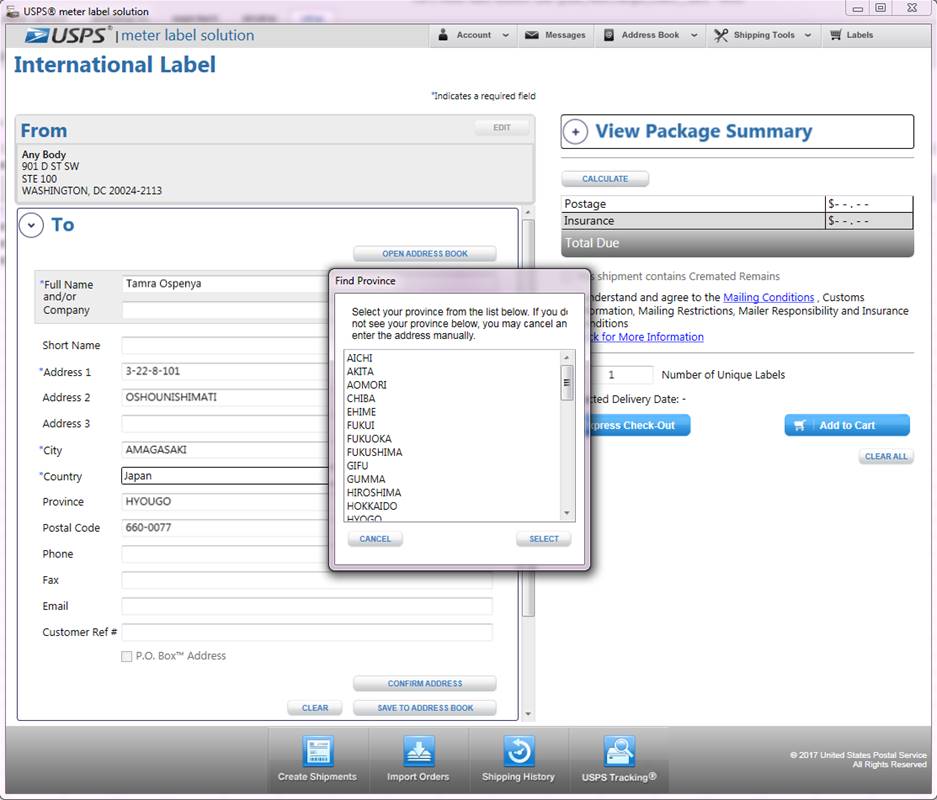Open Address Book dropdown arrow

[x=694, y=35]
